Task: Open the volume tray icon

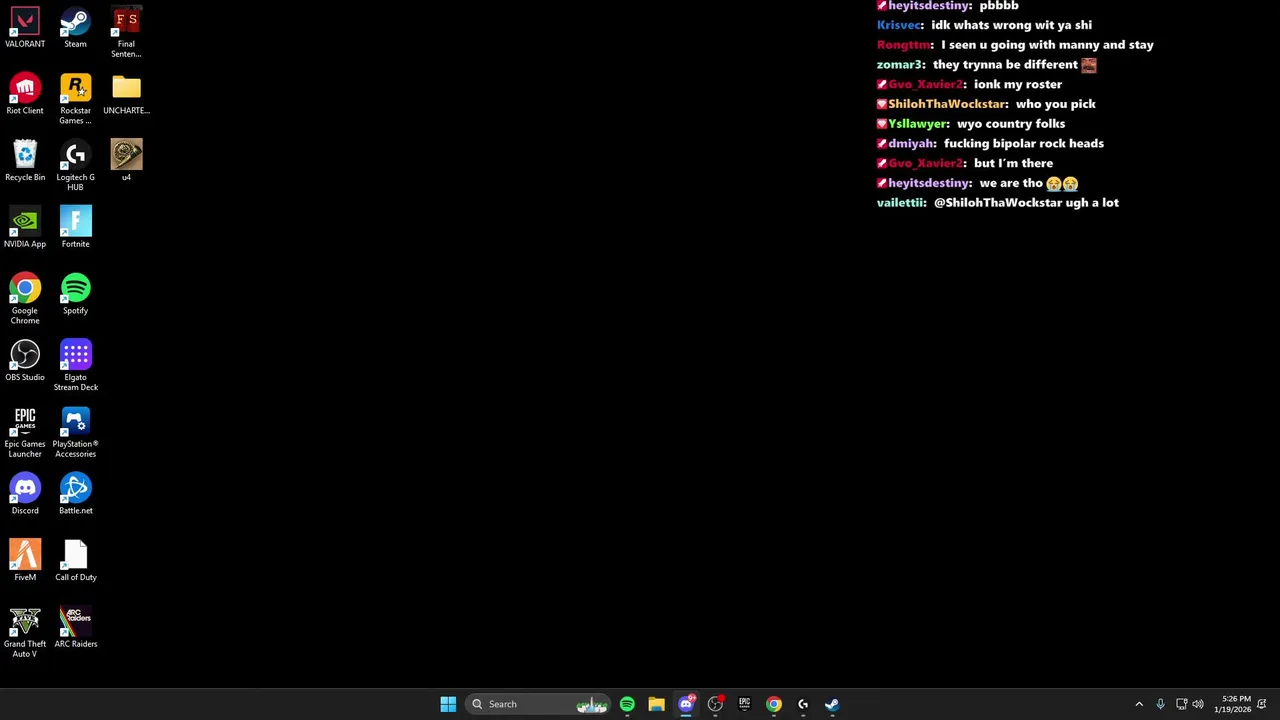Action: pyautogui.click(x=1198, y=704)
